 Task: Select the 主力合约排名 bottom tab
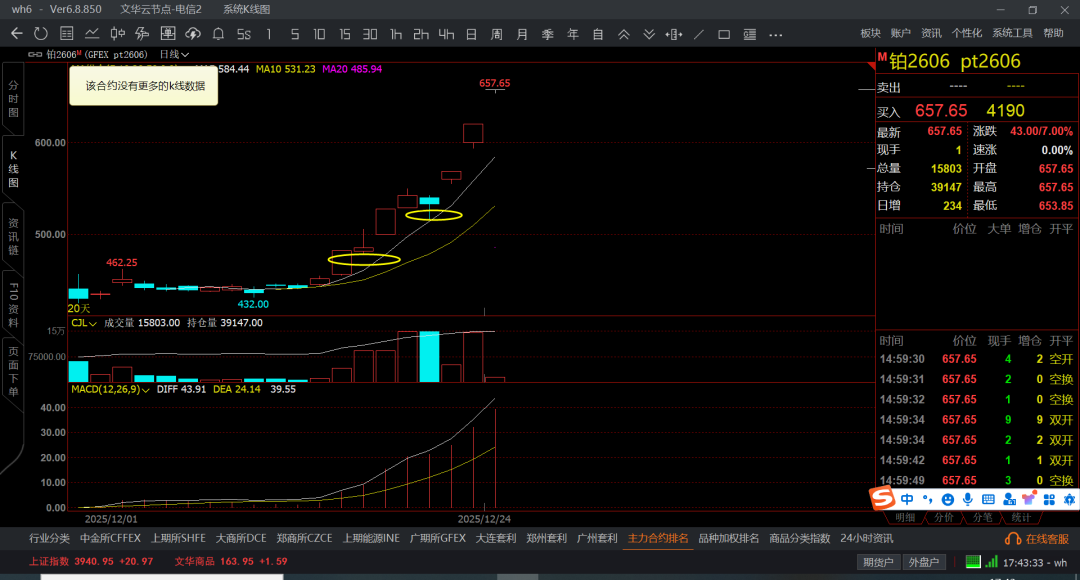click(658, 539)
